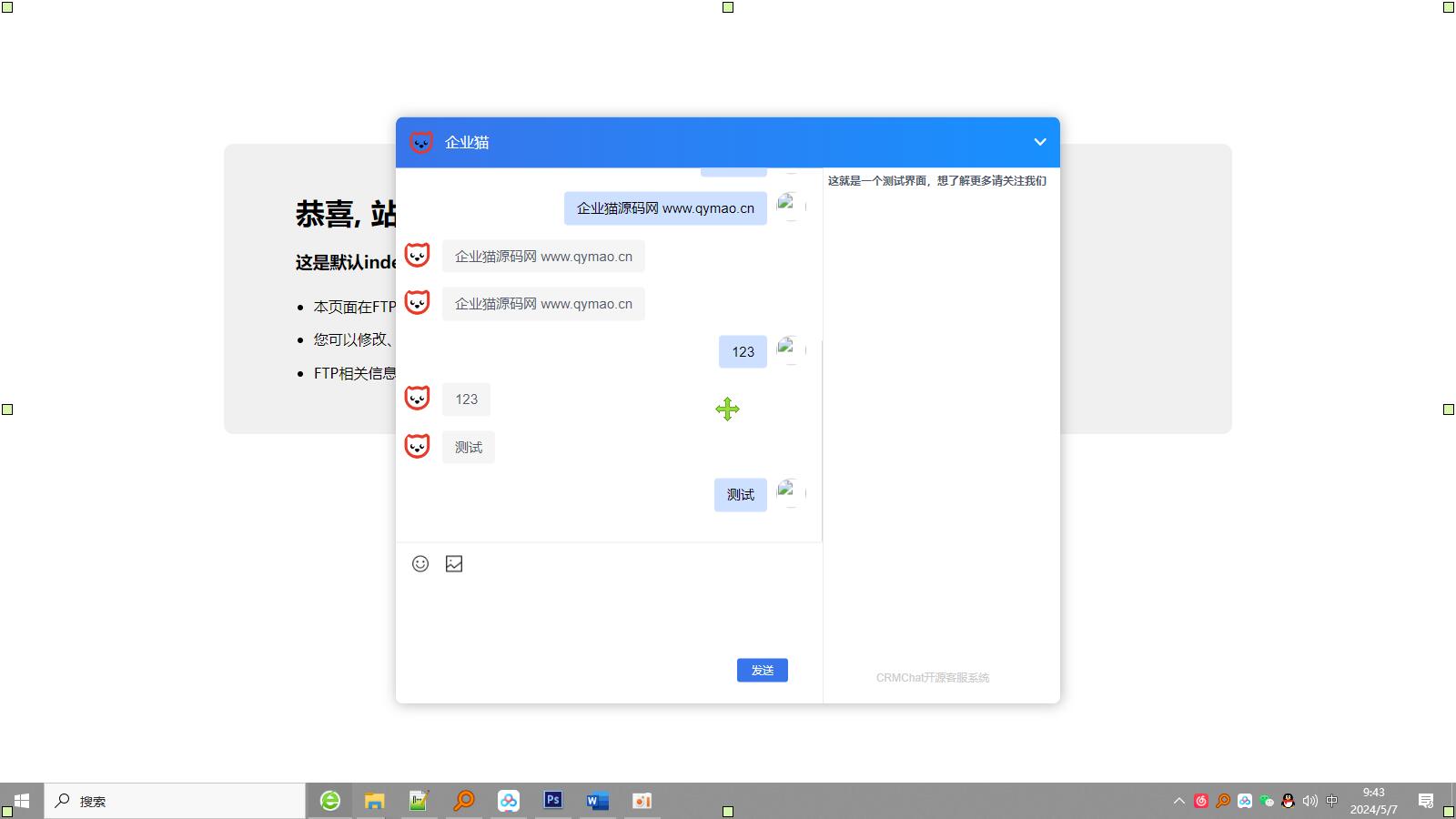The image size is (1456, 819).
Task: Open the Windows Start menu
Action: pyautogui.click(x=22, y=801)
